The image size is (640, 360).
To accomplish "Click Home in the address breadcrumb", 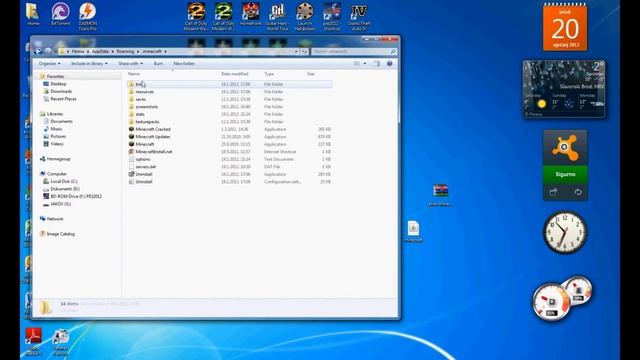I will coord(78,51).
